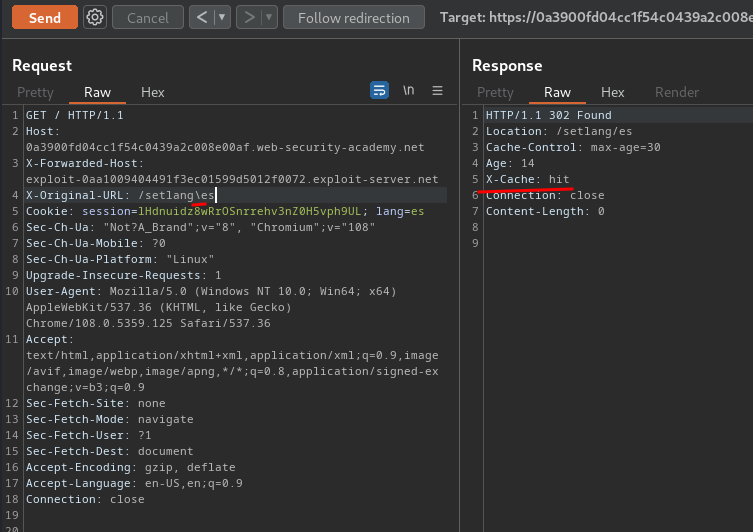Viewport: 753px width, 532px height.
Task: Open the forward history dropdown arrow
Action: point(269,18)
